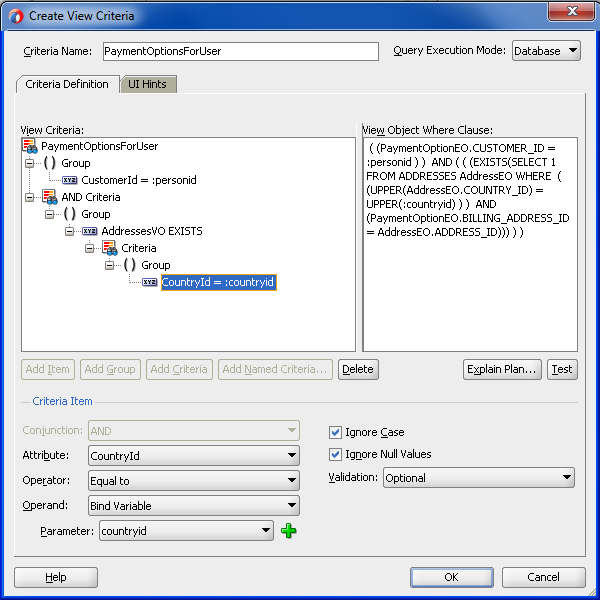Click the OK button

[x=452, y=577]
